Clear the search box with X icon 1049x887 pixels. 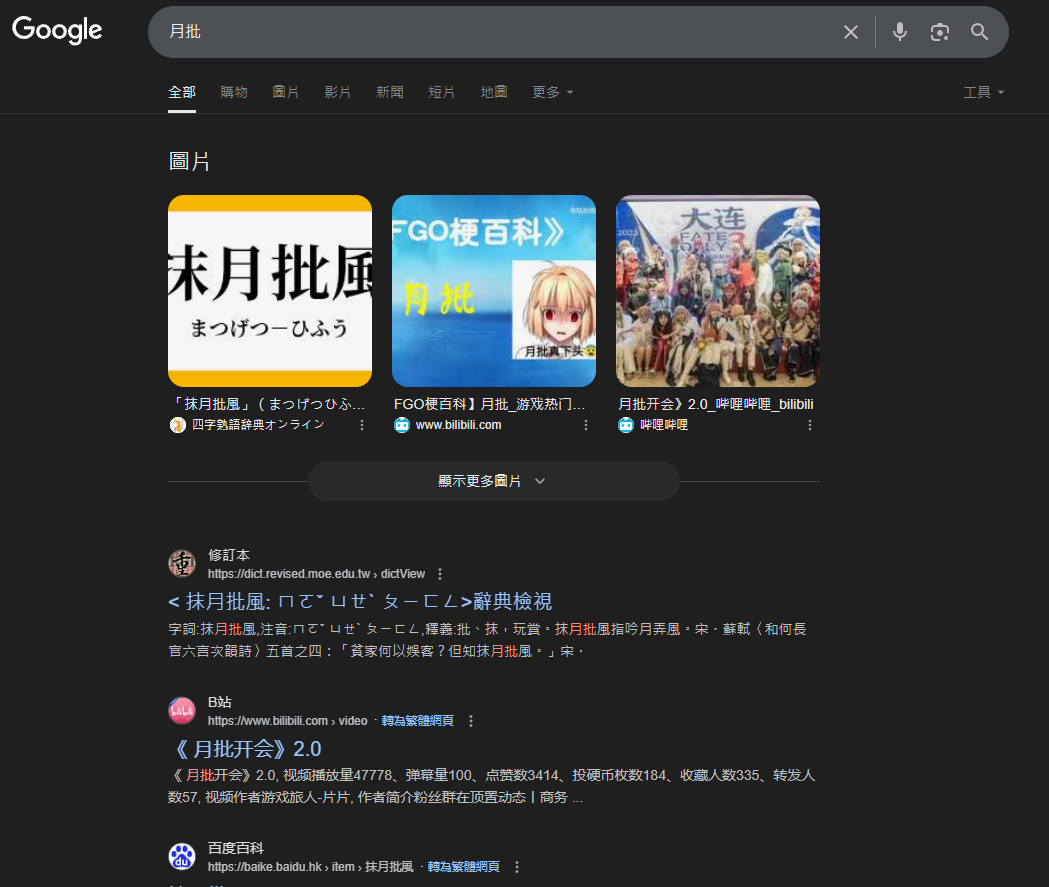[x=851, y=32]
